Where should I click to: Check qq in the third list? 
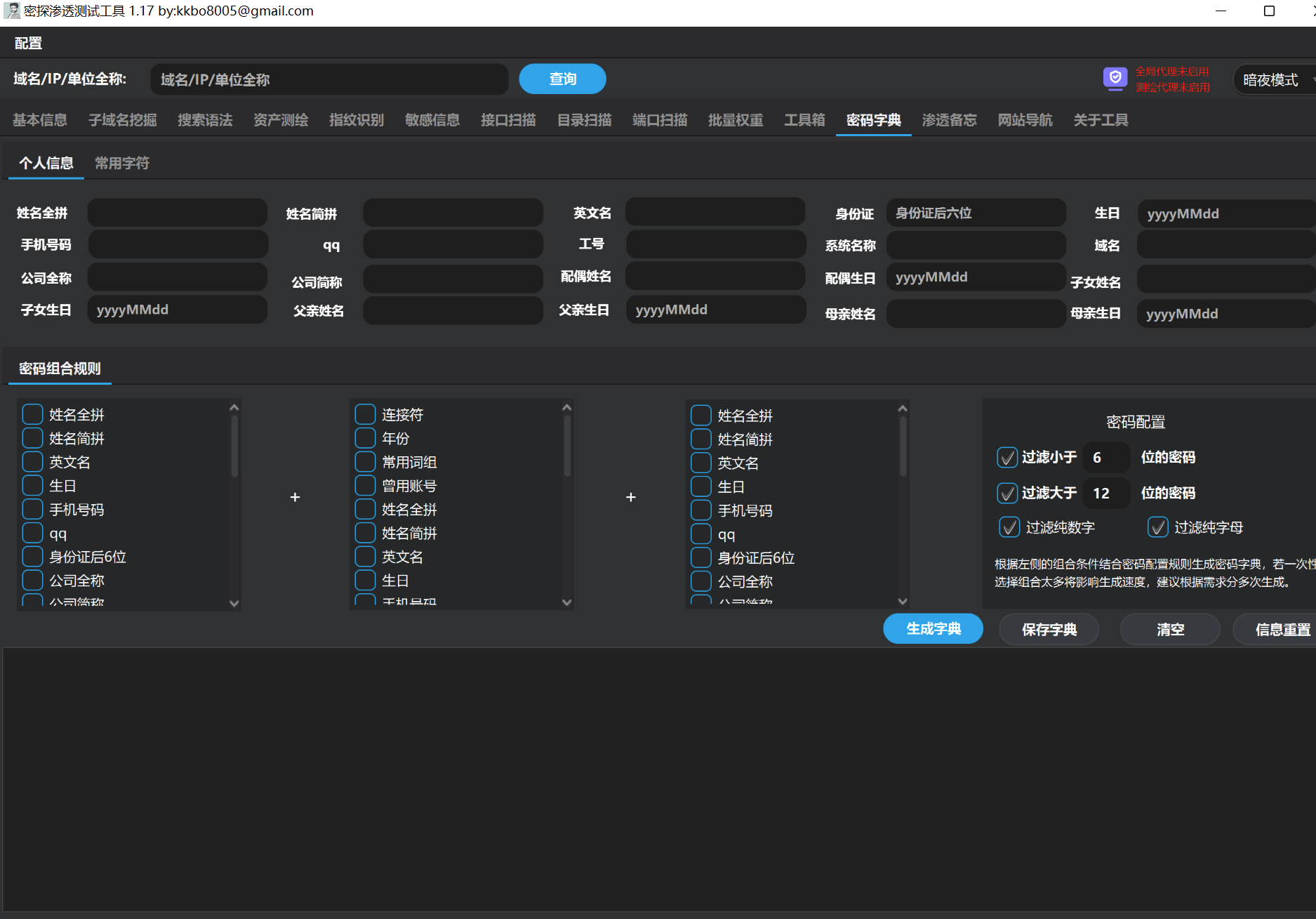tap(701, 534)
